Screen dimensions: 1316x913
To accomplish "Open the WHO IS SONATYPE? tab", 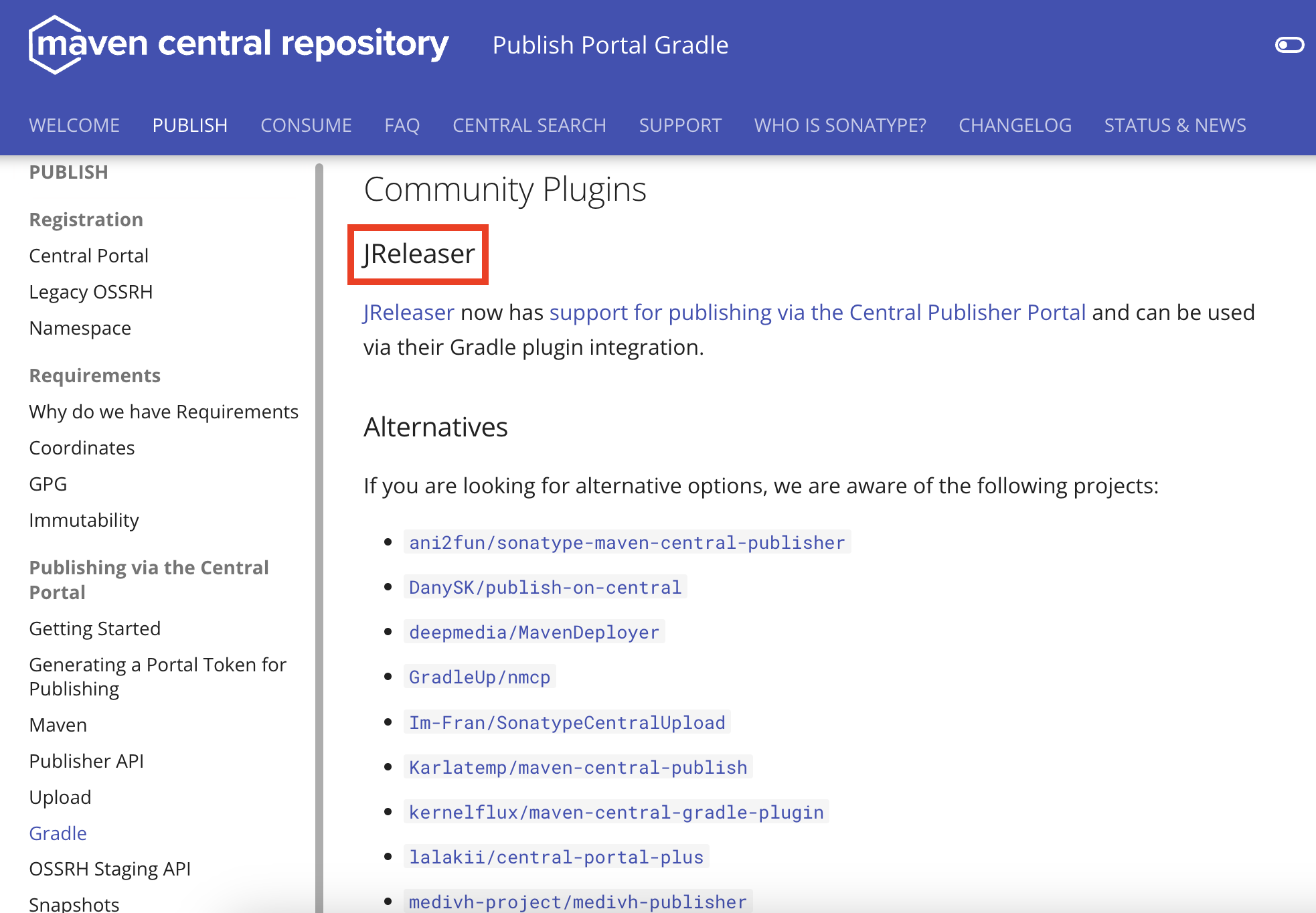I will [840, 125].
